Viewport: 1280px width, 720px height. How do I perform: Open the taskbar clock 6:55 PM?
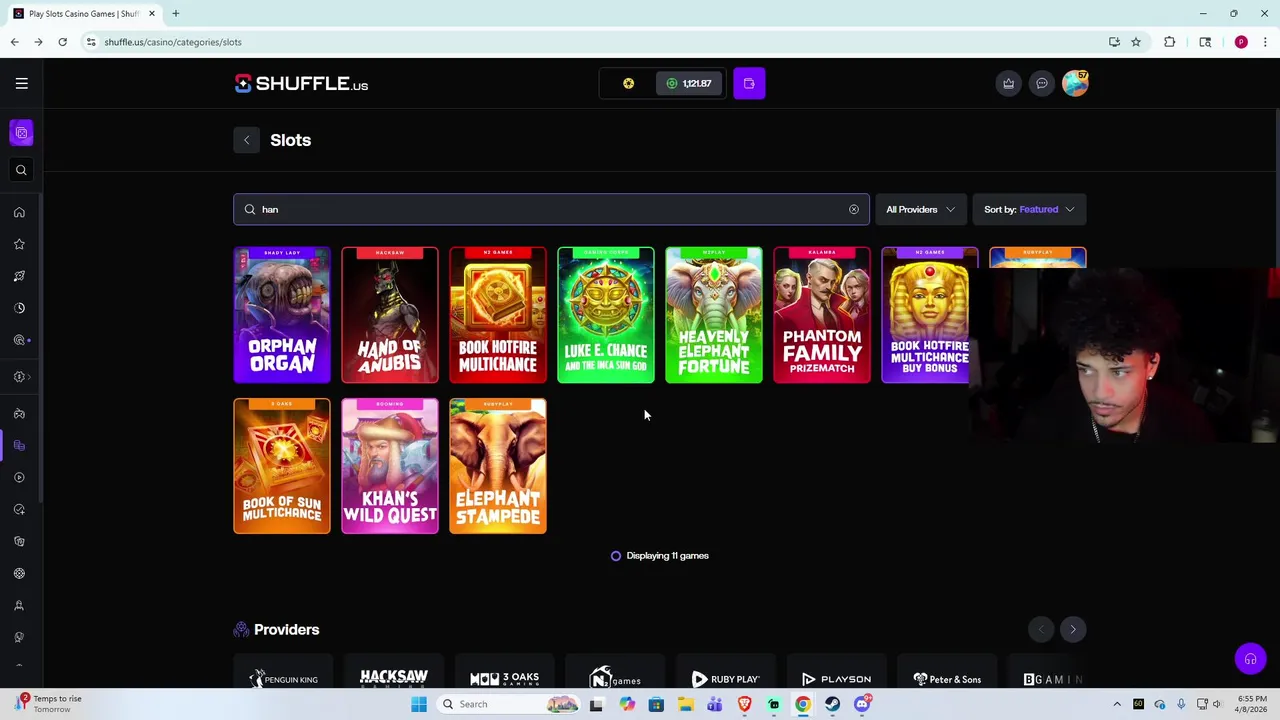[1252, 704]
